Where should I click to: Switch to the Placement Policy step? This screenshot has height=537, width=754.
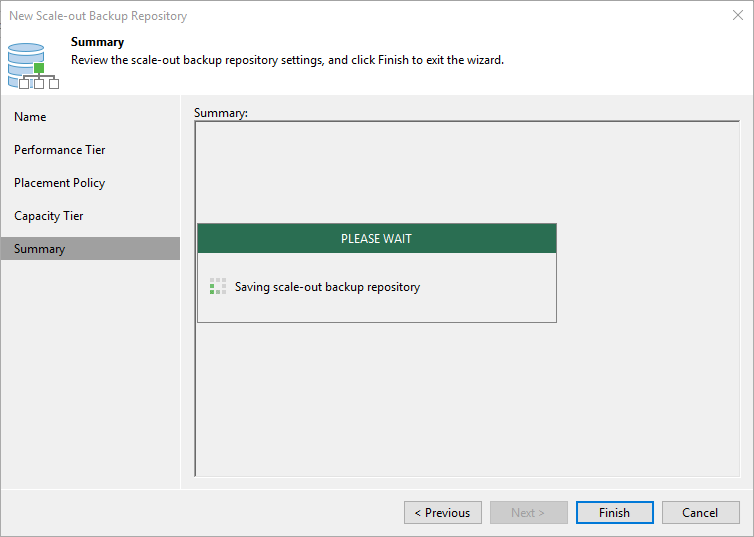60,183
